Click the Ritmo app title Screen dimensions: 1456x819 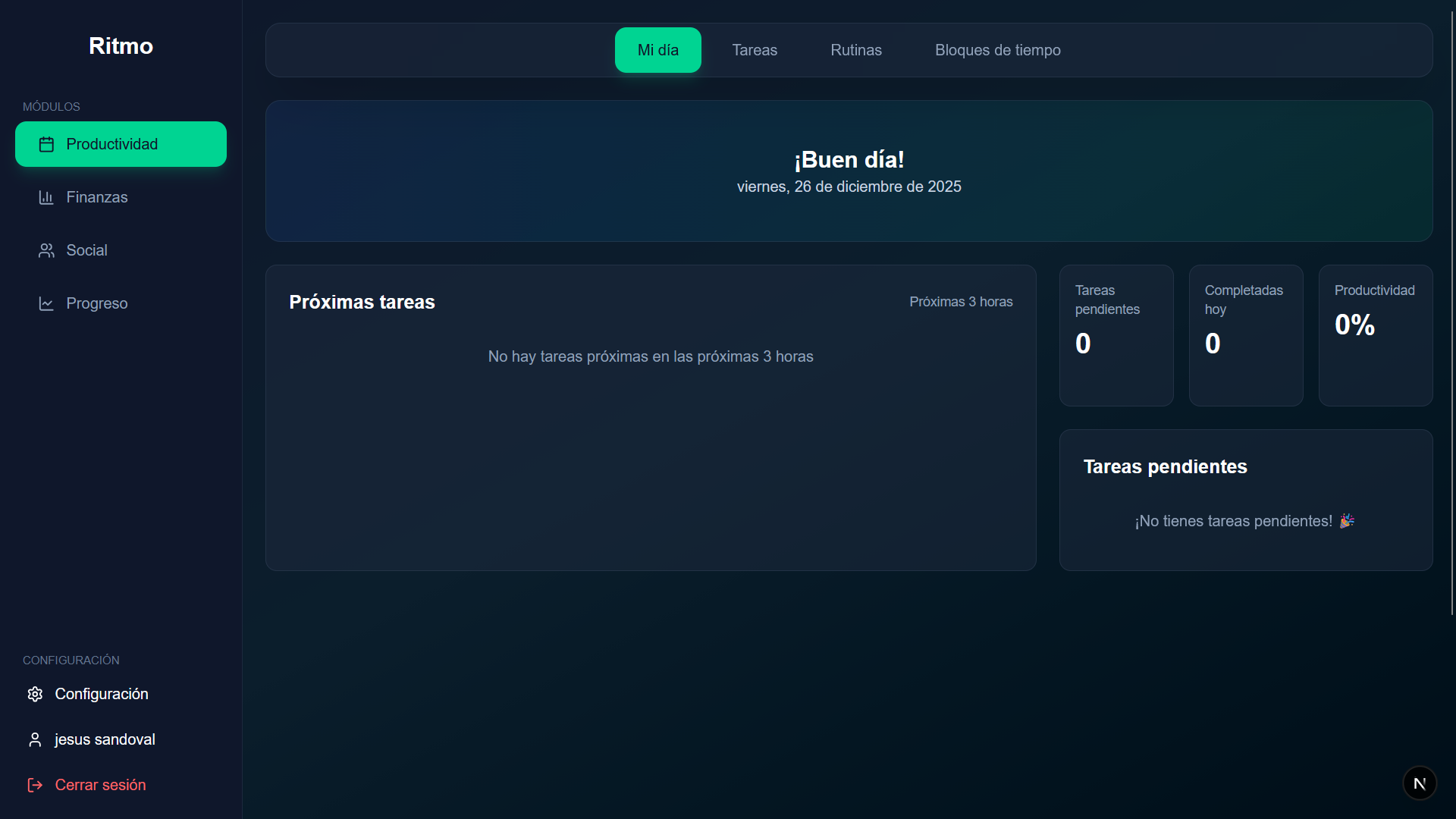(121, 45)
